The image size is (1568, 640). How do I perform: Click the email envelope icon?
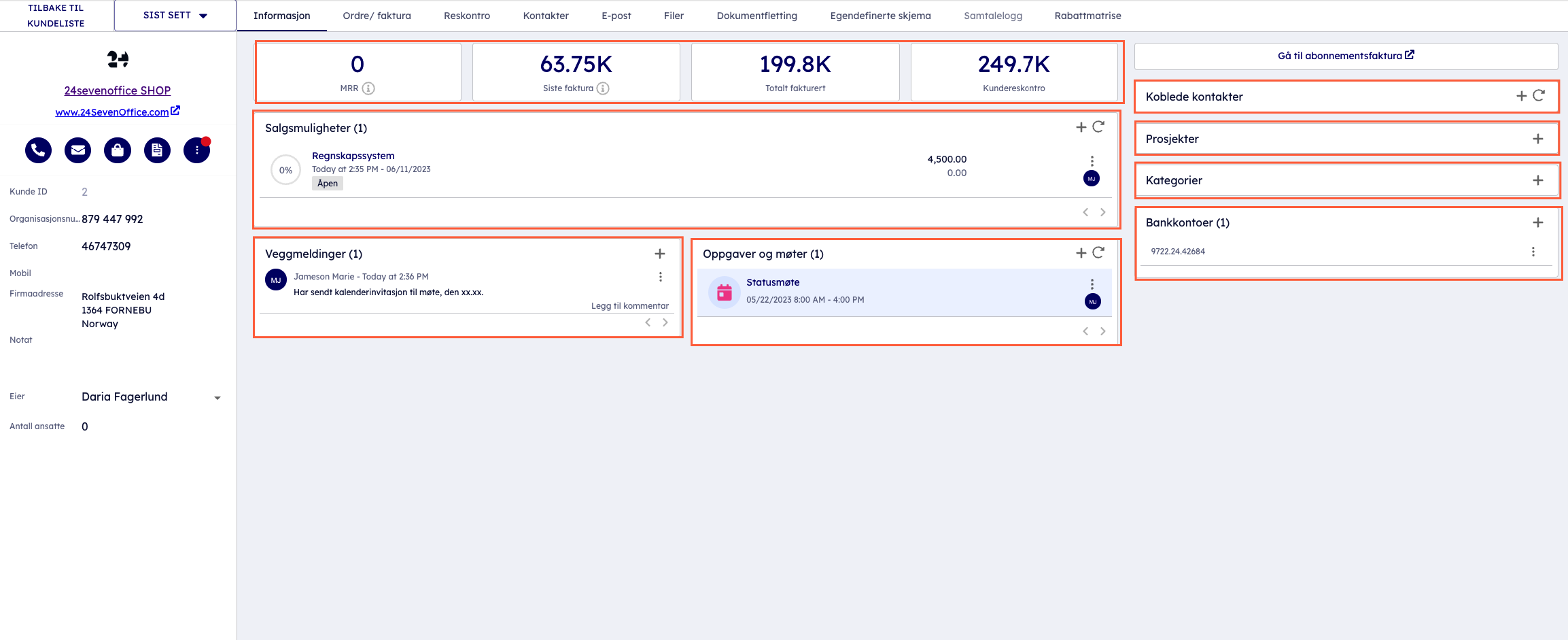77,150
